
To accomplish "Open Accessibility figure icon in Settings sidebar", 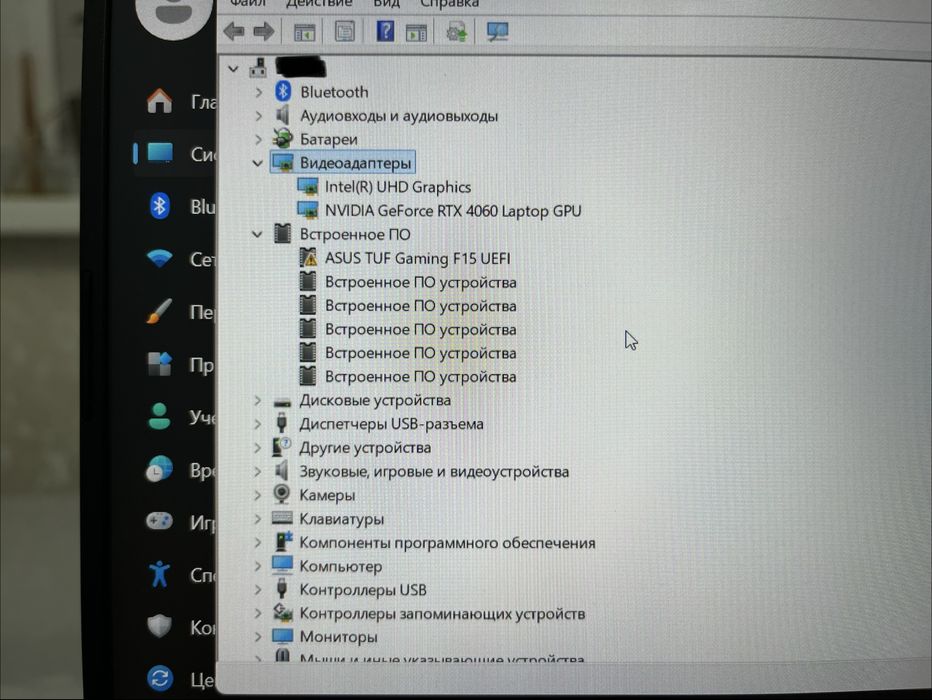I will [x=159, y=574].
